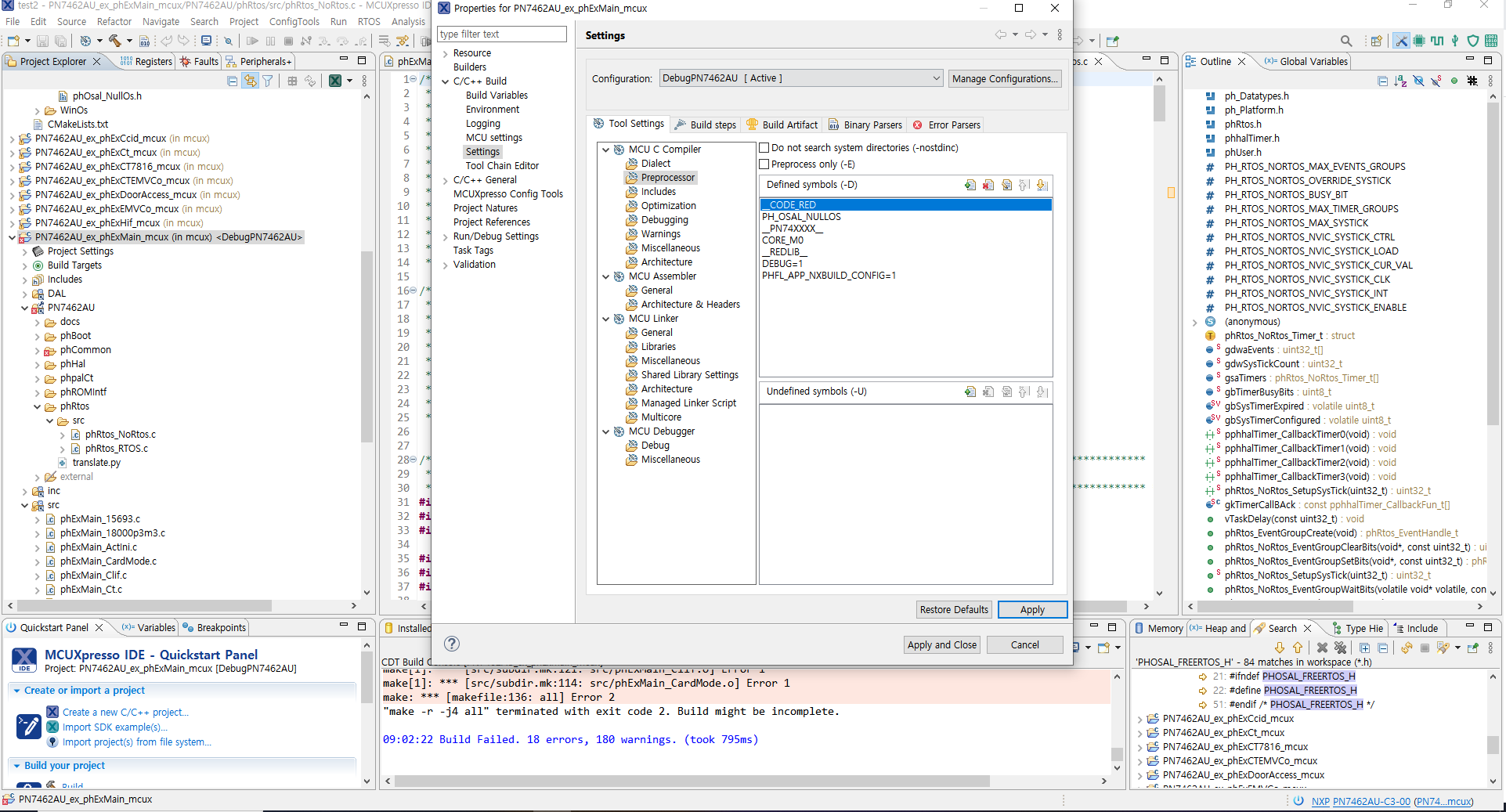Click the Cancel button
Viewport: 1506px width, 812px height.
pos(1025,644)
